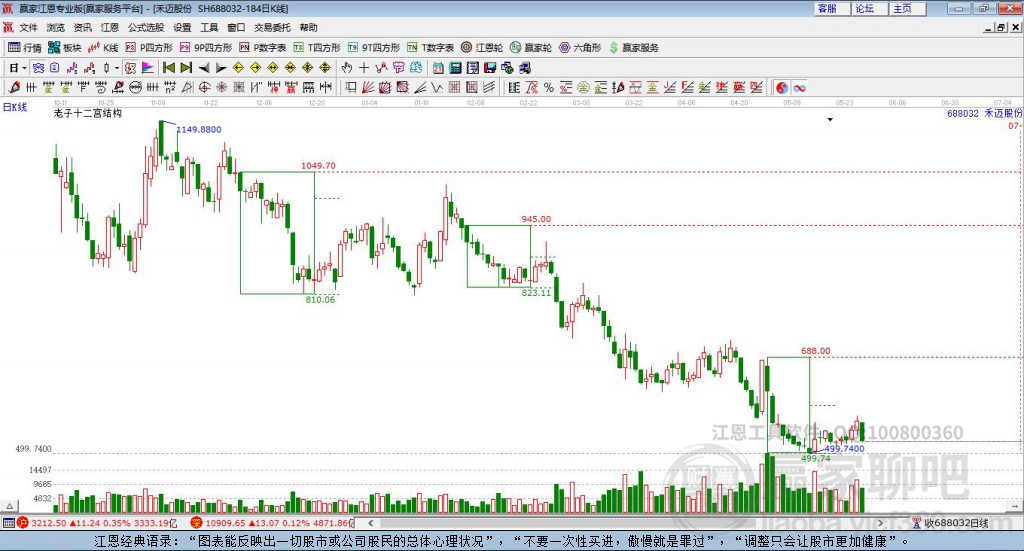
Task: Open the 窗口 menu
Action: [236, 27]
